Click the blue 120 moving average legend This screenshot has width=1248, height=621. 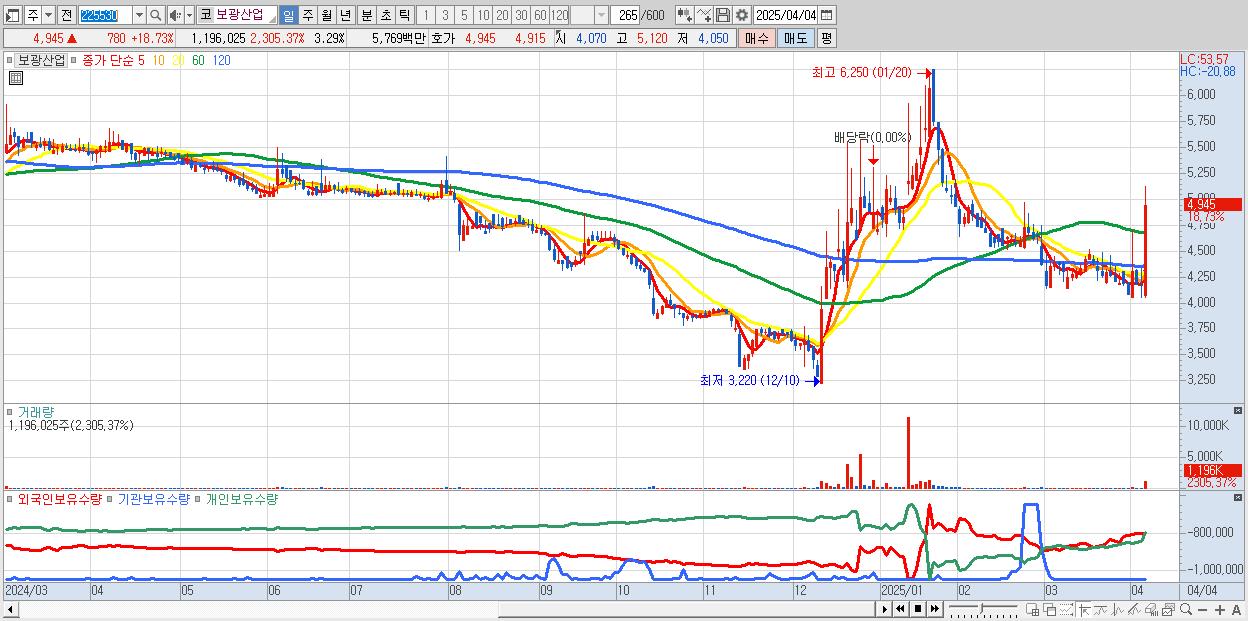point(222,61)
